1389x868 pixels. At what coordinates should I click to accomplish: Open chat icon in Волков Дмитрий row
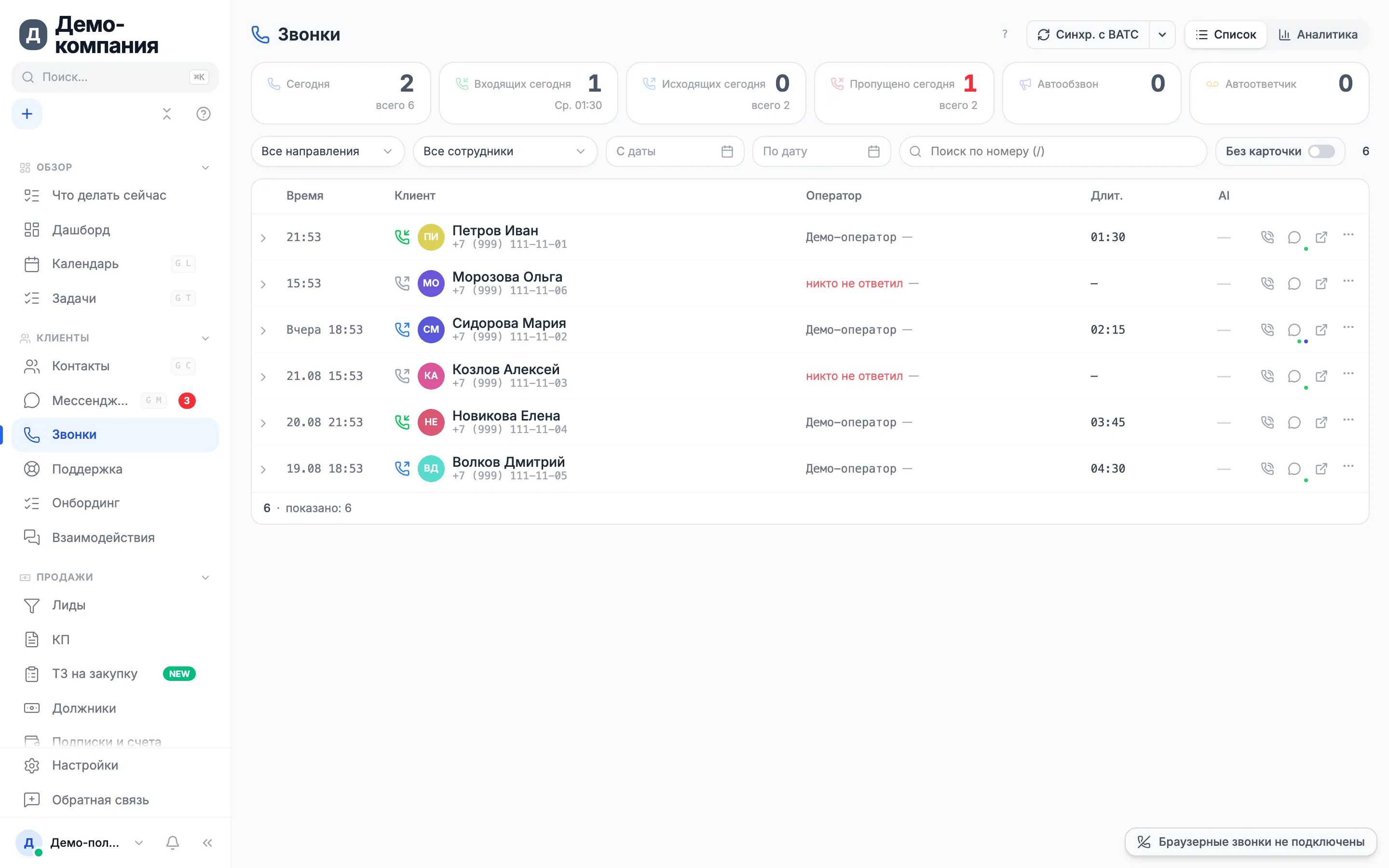(1294, 468)
